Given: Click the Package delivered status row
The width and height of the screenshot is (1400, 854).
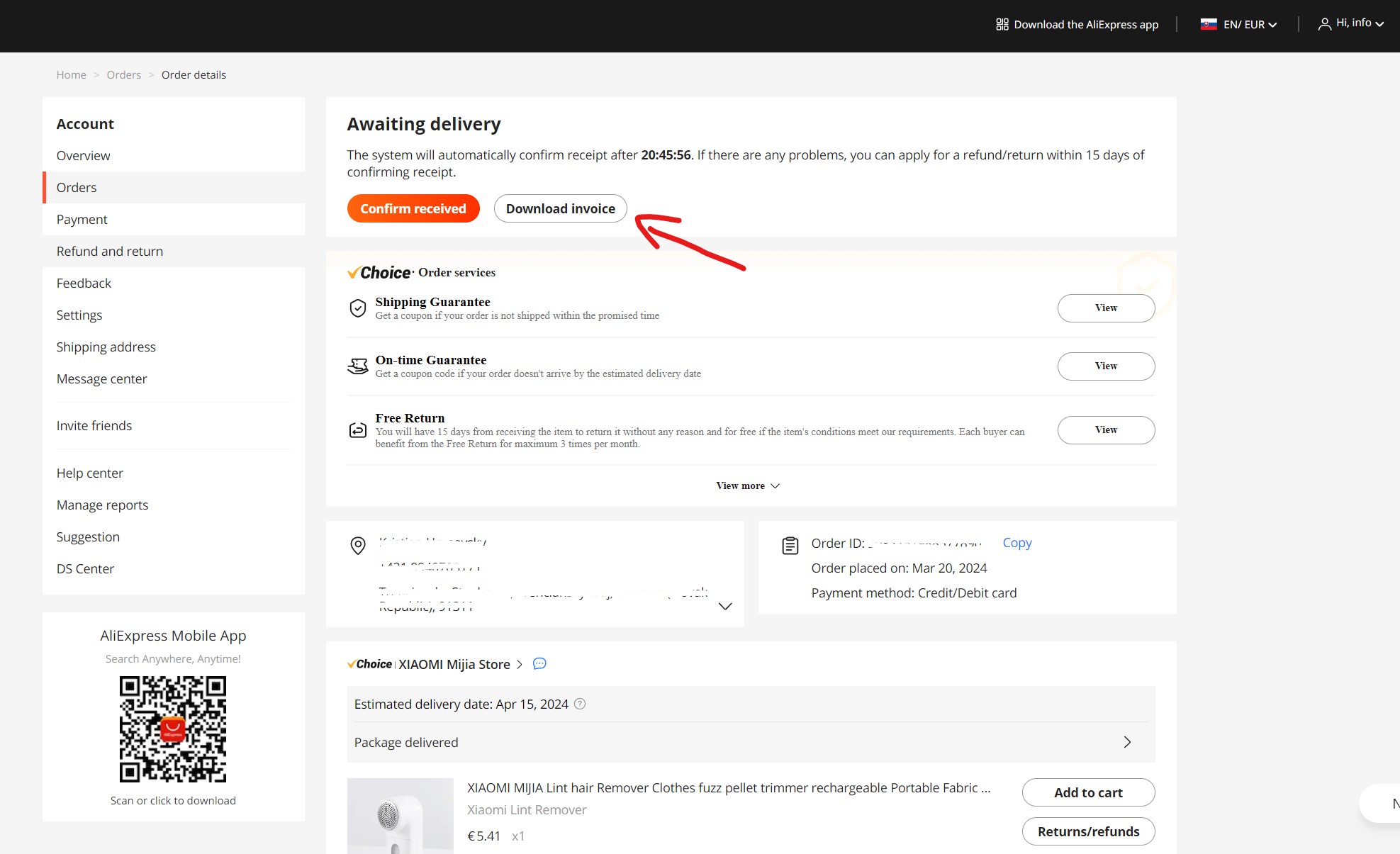Looking at the screenshot, I should tap(751, 742).
